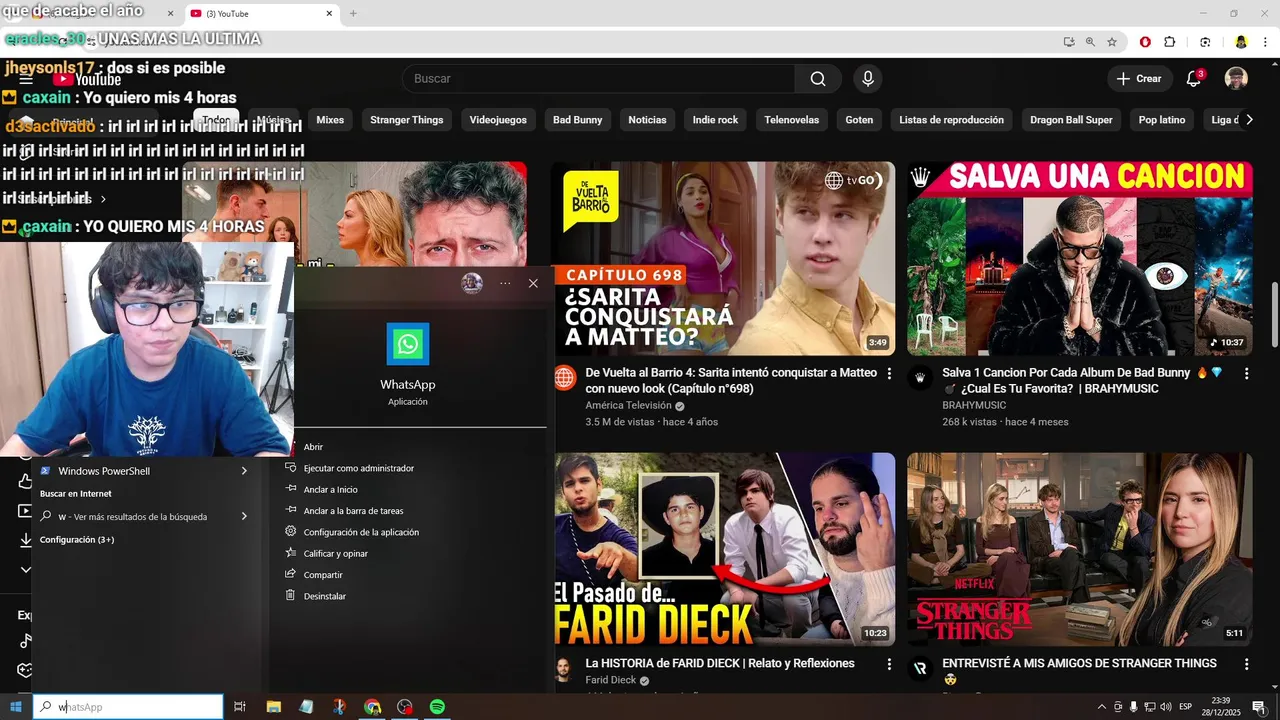Image resolution: width=1280 pixels, height=720 pixels.
Task: Open File Explorer from taskbar
Action: 273,707
